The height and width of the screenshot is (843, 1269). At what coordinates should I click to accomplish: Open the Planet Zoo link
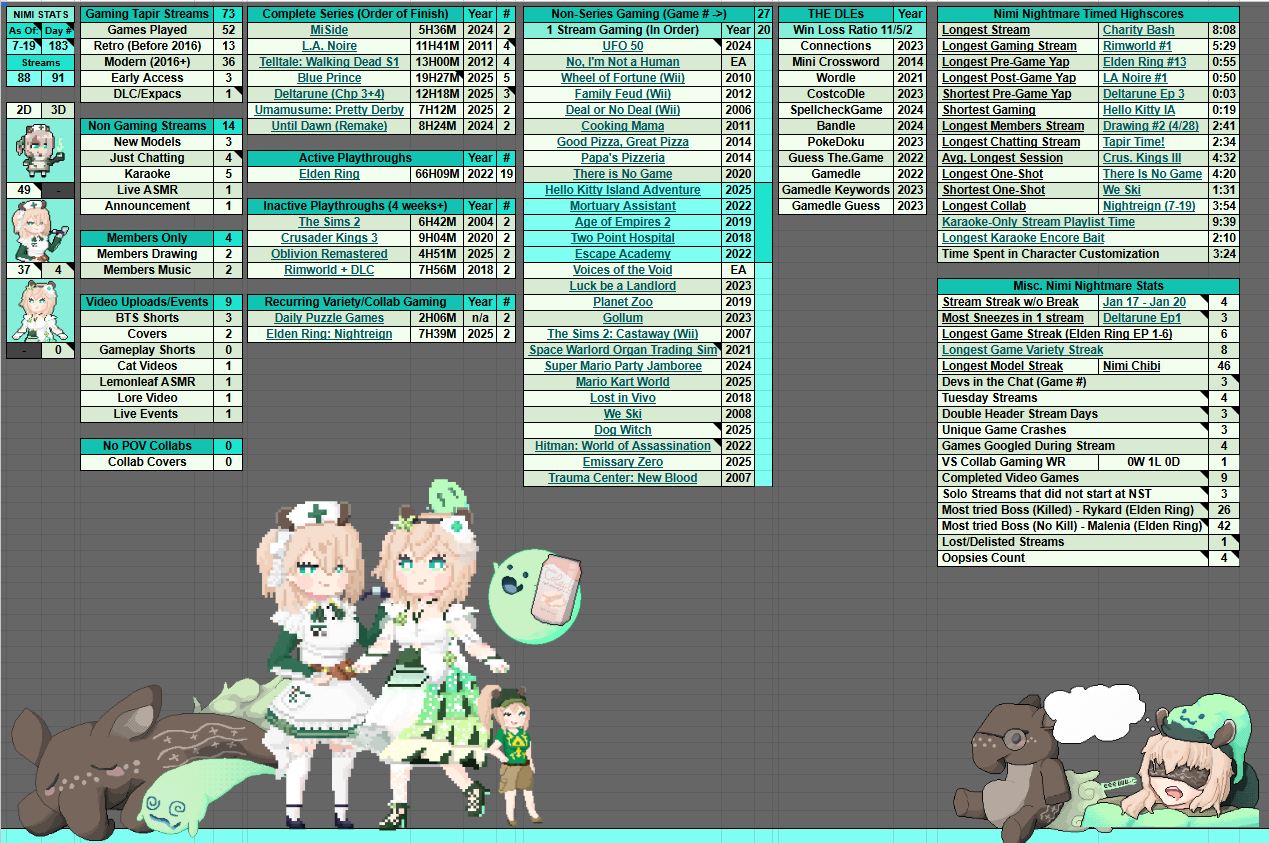click(x=623, y=302)
